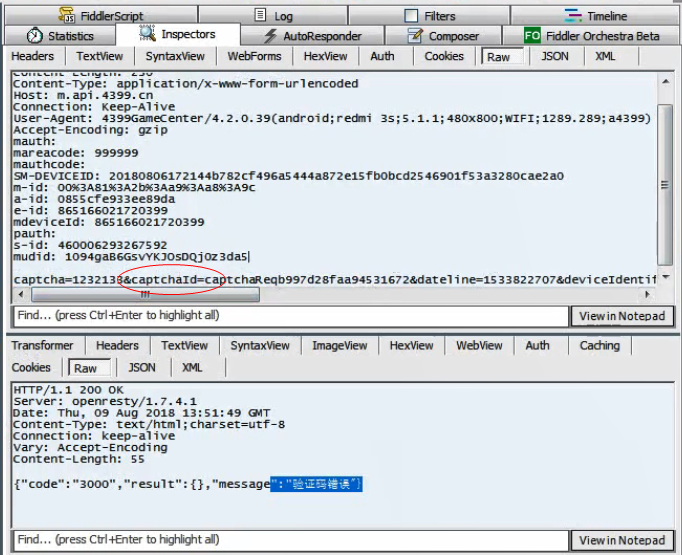Click the request pane scroll-down arrow
This screenshot has width=682, height=555.
[x=665, y=277]
